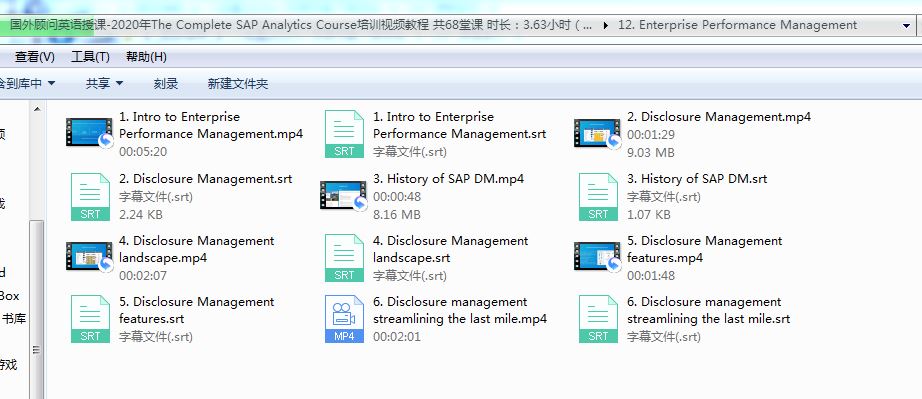Select file name 4. Disclosure Management landscape.srt
Viewport: 922px width, 399px height.
pos(450,249)
